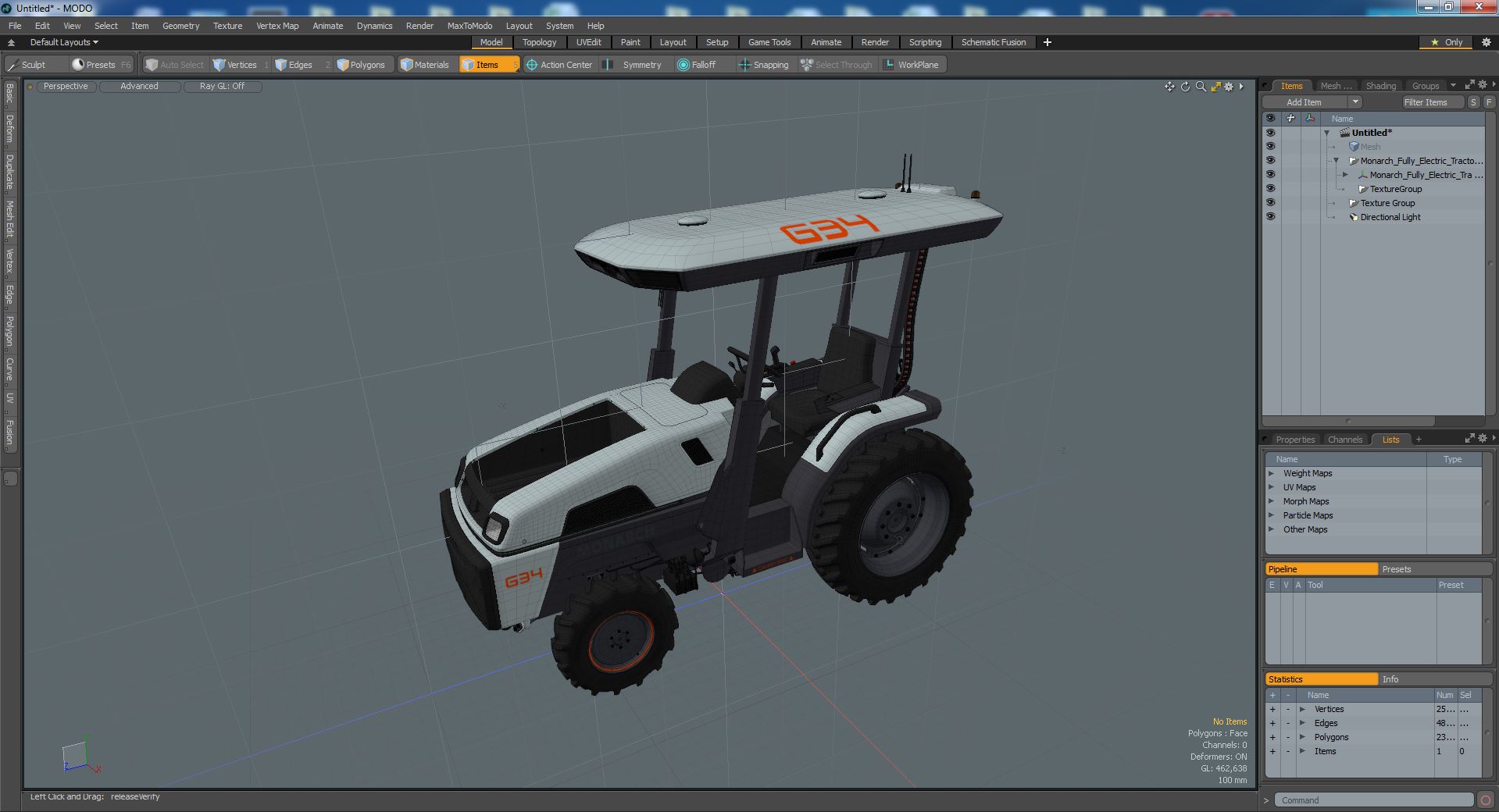This screenshot has height=812, width=1499.
Task: Maximize viewport with yellow arrows icon
Action: coord(1215,87)
